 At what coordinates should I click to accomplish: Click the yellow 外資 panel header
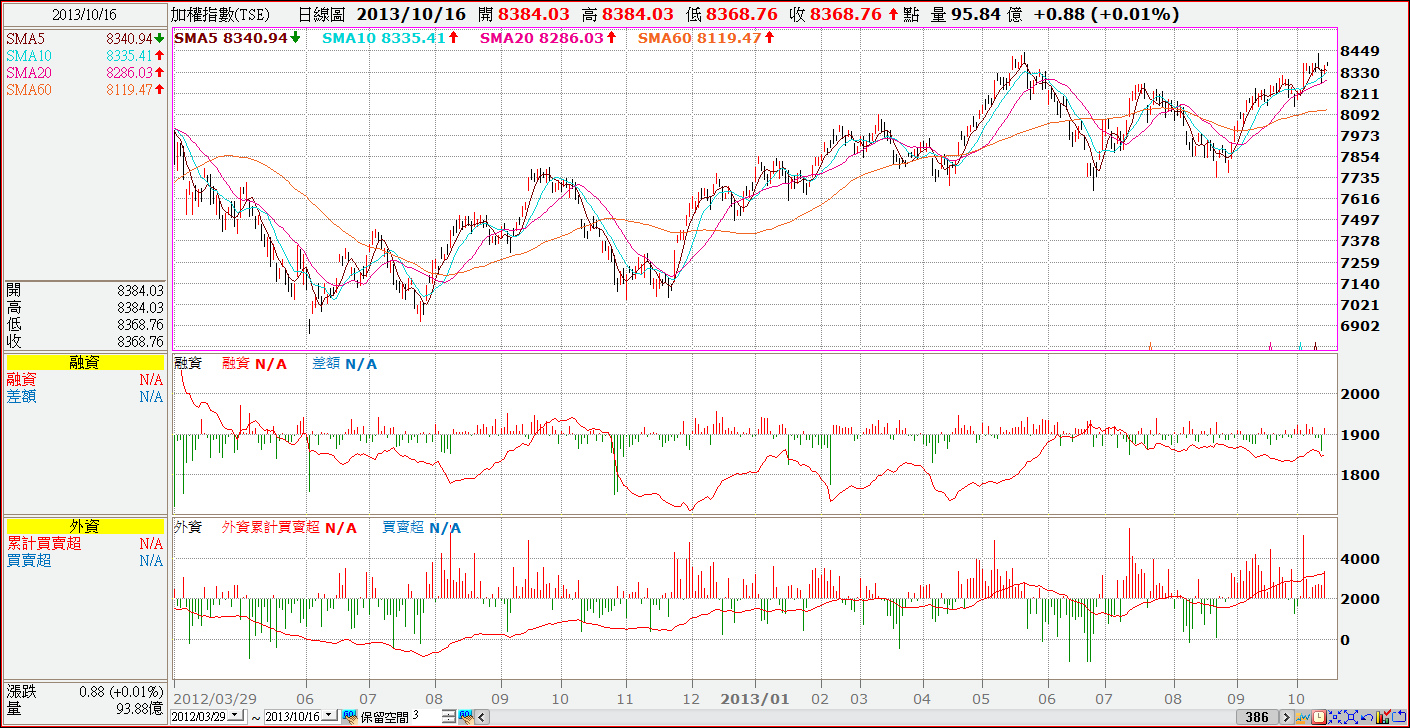point(84,526)
